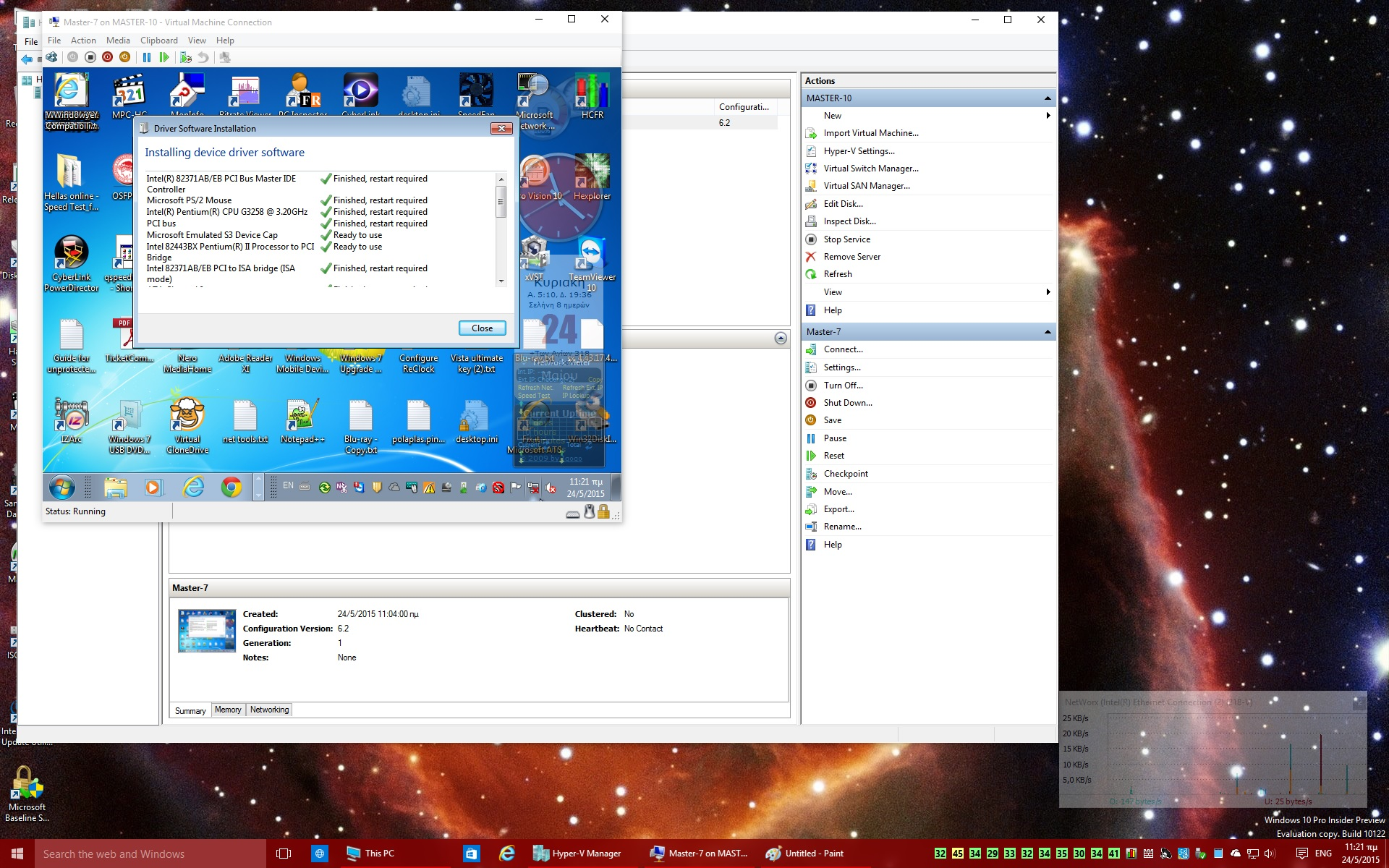Image resolution: width=1389 pixels, height=868 pixels.
Task: Open Chrome in the VM taskbar
Action: tap(231, 488)
